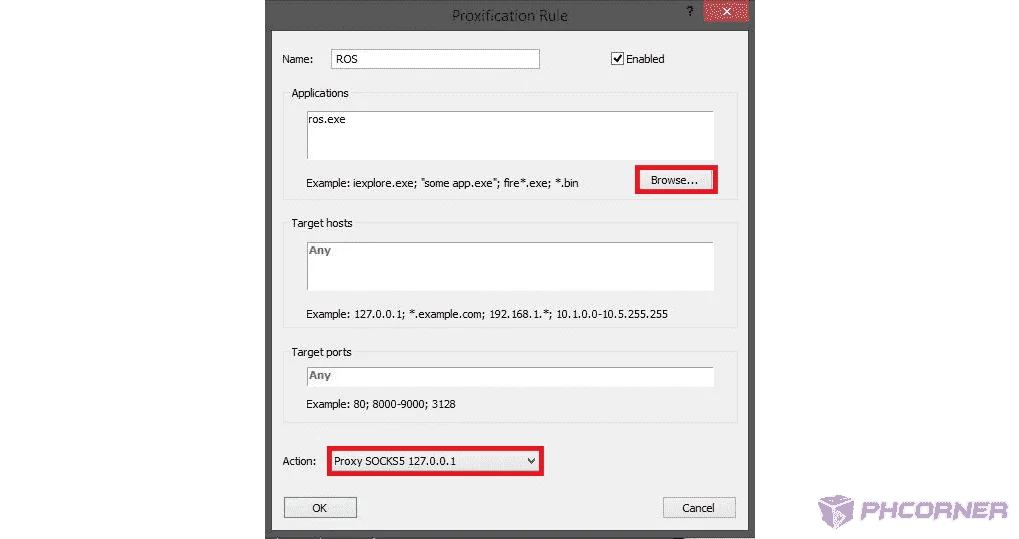Select the target ports example text
This screenshot has height=539, width=1019.
tap(381, 404)
